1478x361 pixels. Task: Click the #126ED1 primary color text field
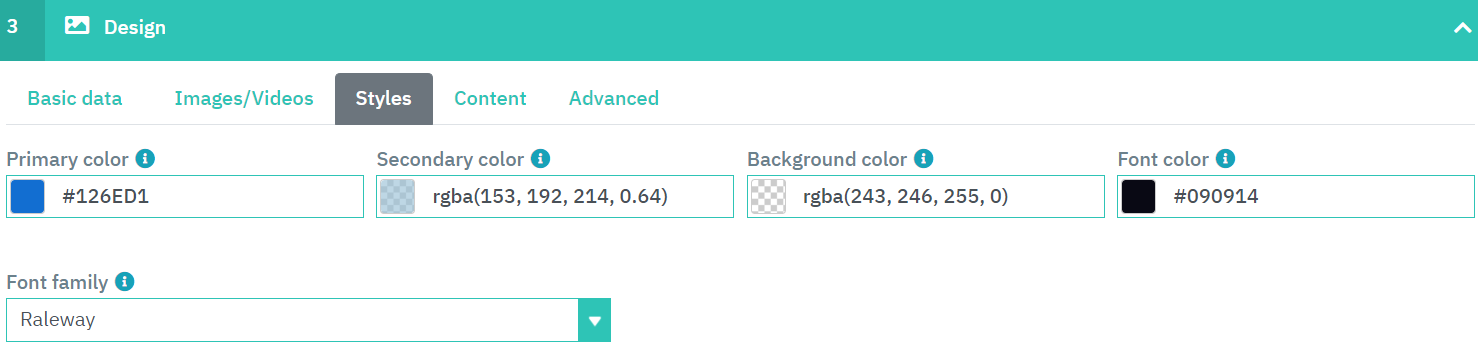pos(185,197)
